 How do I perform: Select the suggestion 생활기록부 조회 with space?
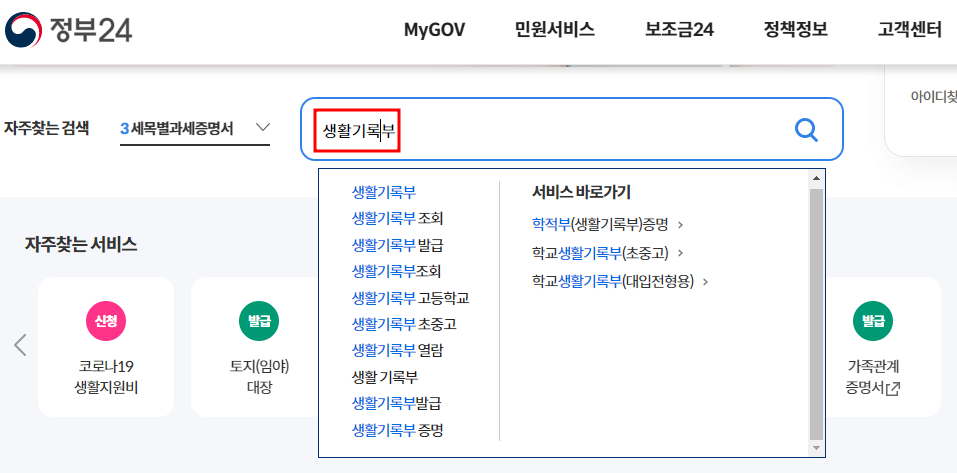(397, 218)
